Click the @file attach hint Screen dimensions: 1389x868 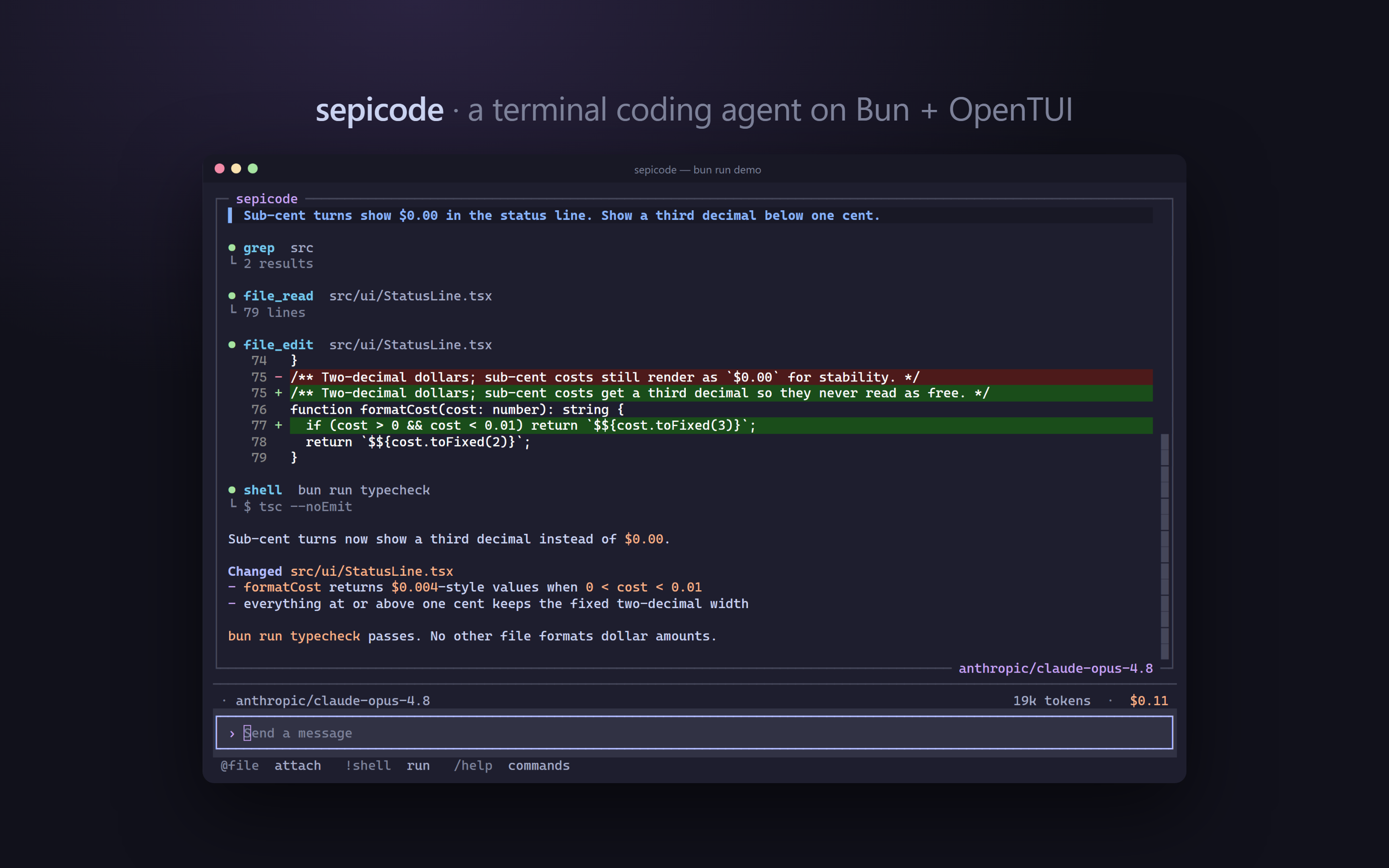tap(271, 766)
